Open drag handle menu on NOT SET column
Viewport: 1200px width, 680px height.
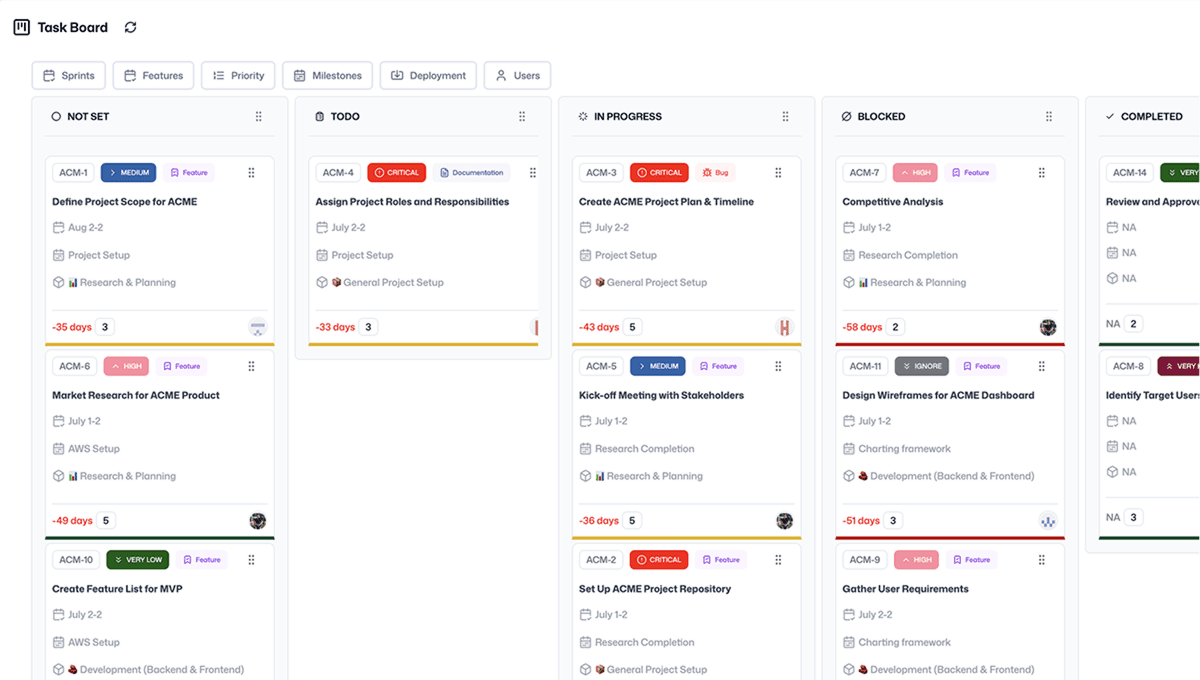pos(258,117)
